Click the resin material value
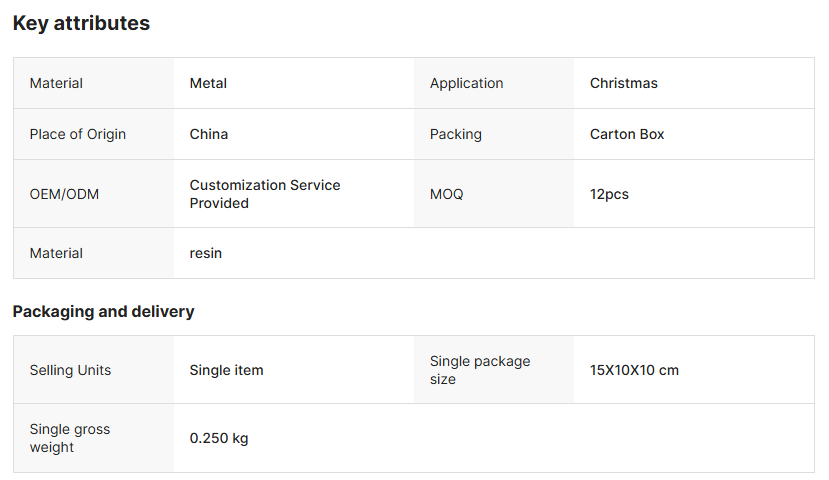Viewport: 829px width, 480px height. point(205,253)
